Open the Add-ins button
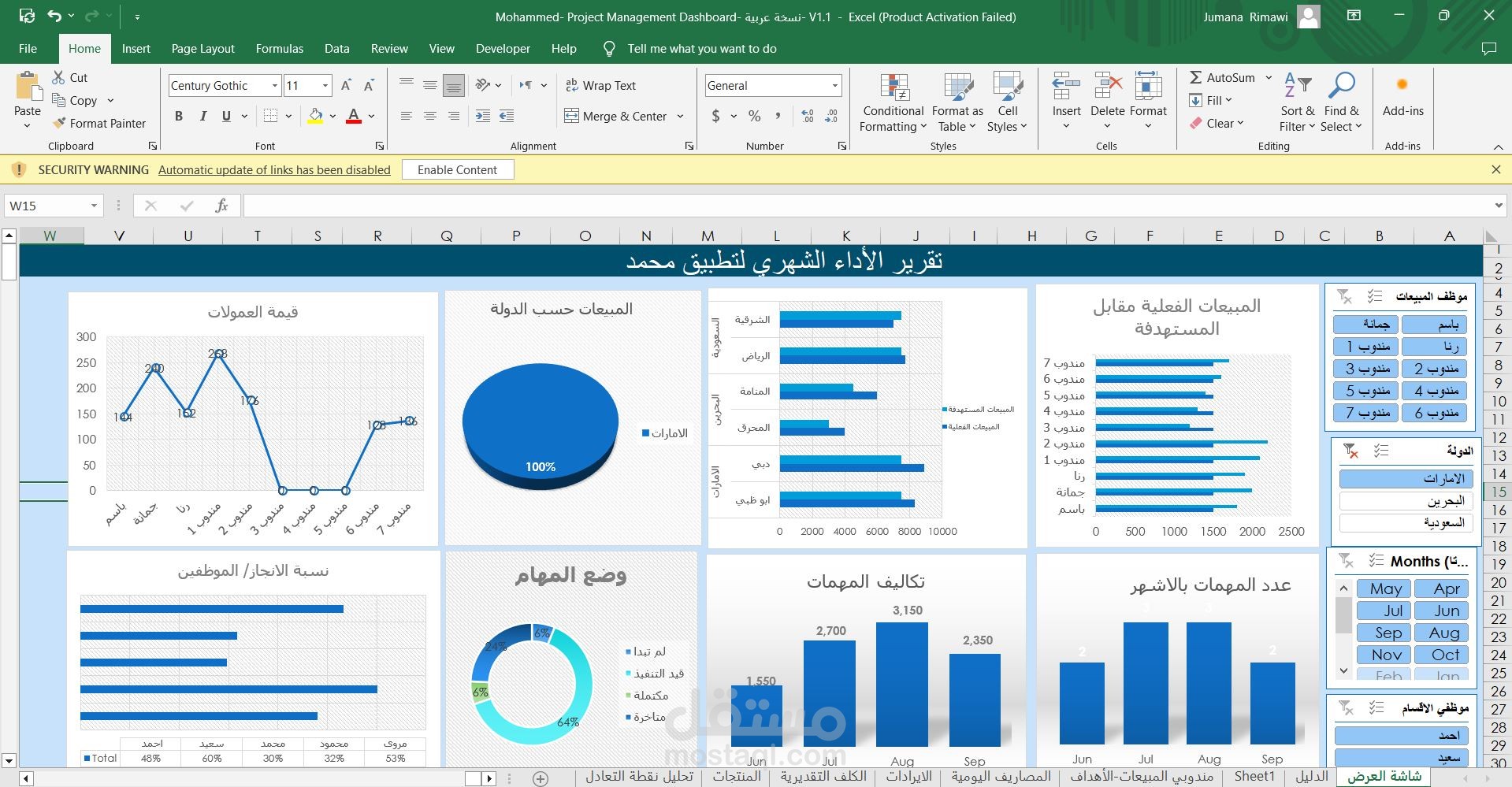Image resolution: width=1512 pixels, height=787 pixels. [x=1402, y=96]
